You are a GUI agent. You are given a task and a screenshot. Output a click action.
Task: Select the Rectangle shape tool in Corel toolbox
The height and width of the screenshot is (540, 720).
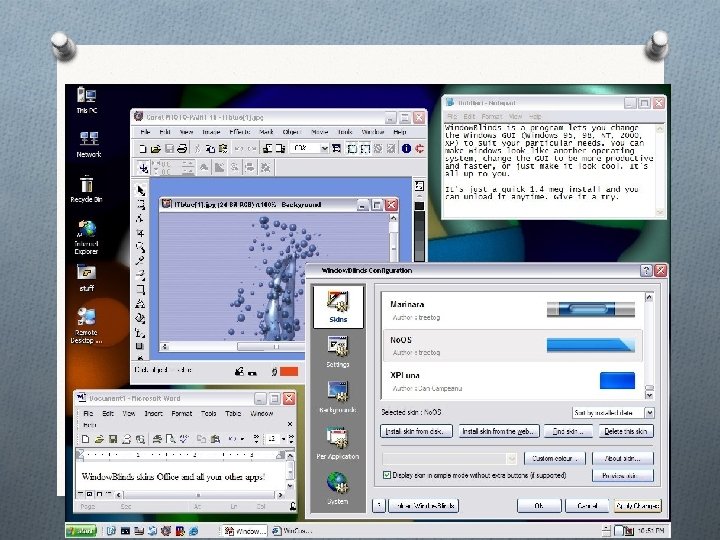pyautogui.click(x=141, y=290)
